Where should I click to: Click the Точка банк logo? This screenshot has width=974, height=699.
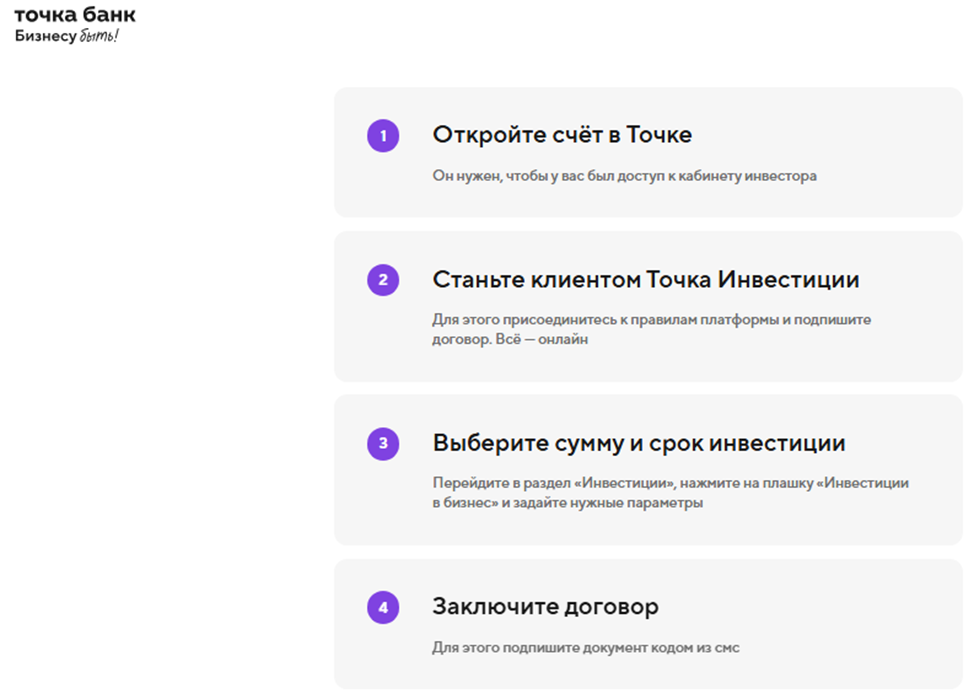tap(75, 15)
